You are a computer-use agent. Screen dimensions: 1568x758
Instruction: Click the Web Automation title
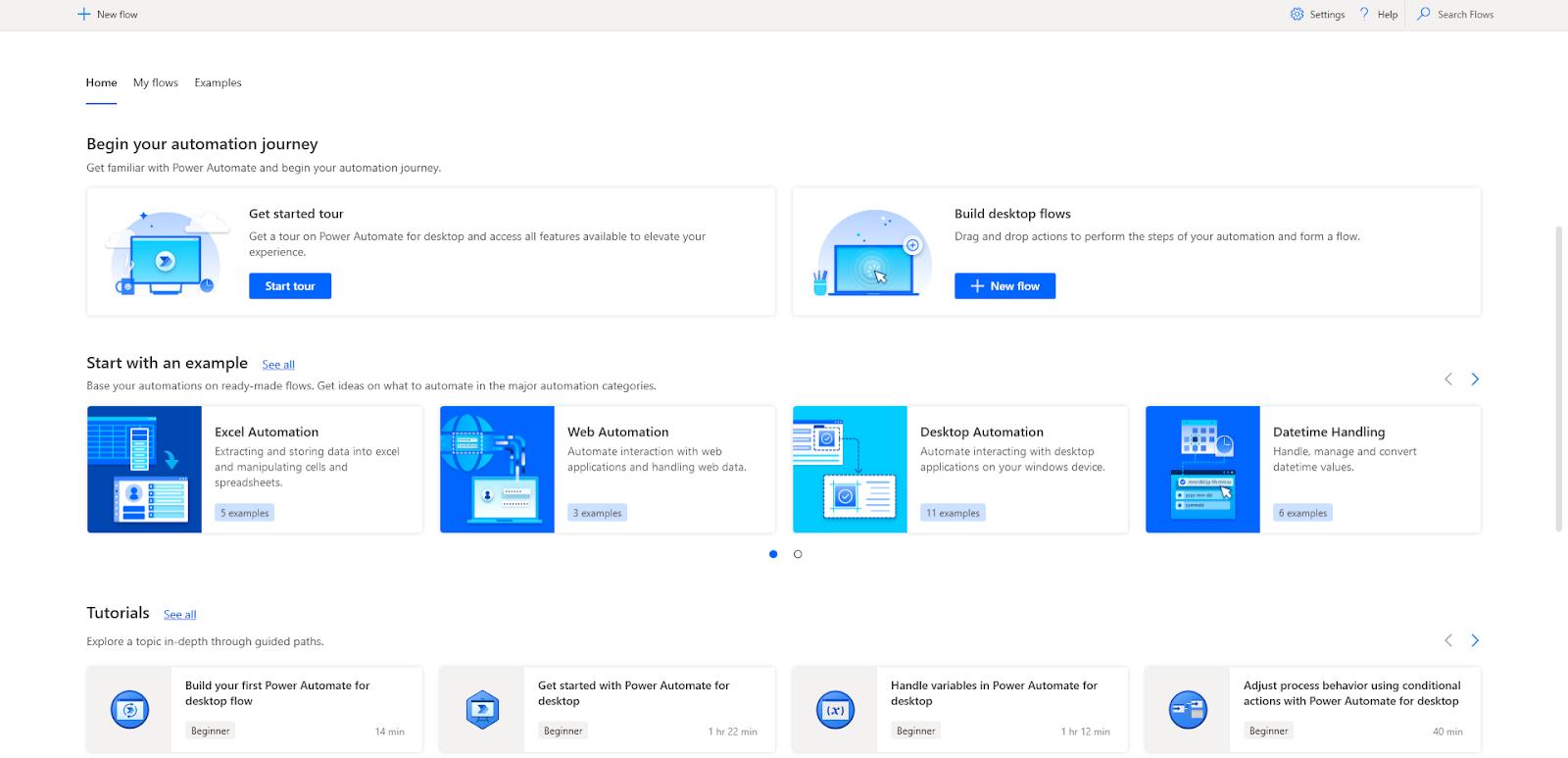618,432
